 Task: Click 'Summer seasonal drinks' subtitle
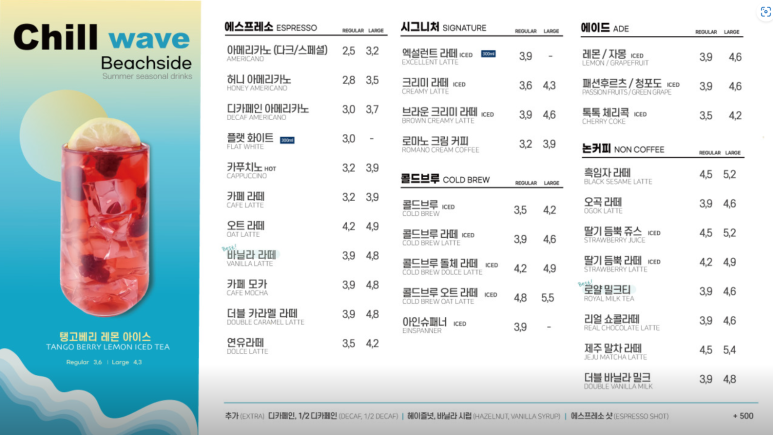point(147,76)
